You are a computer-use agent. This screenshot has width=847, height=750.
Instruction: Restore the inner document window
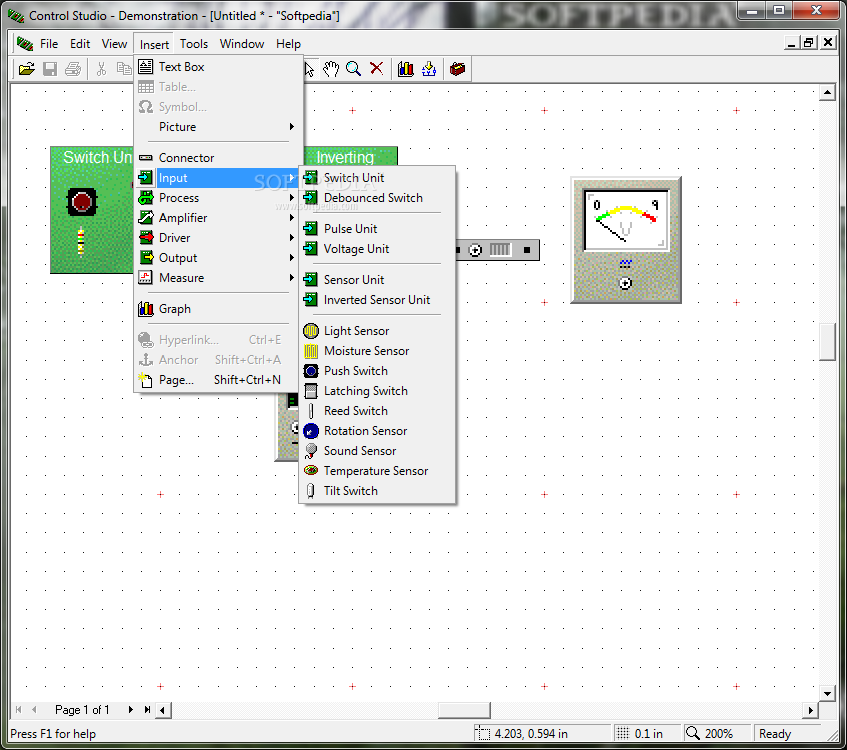pos(809,43)
